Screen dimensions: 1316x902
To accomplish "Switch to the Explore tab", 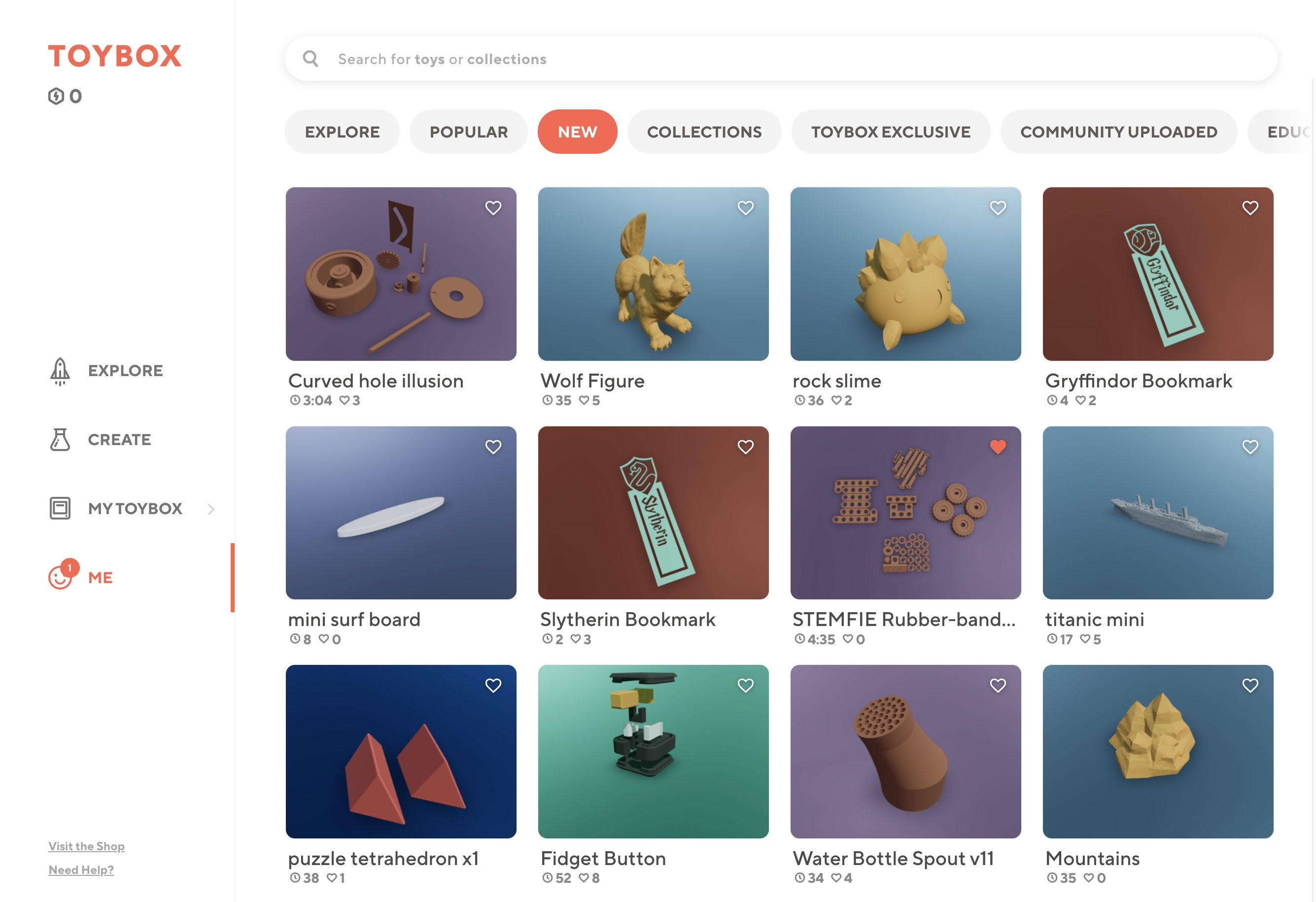I will pyautogui.click(x=342, y=132).
